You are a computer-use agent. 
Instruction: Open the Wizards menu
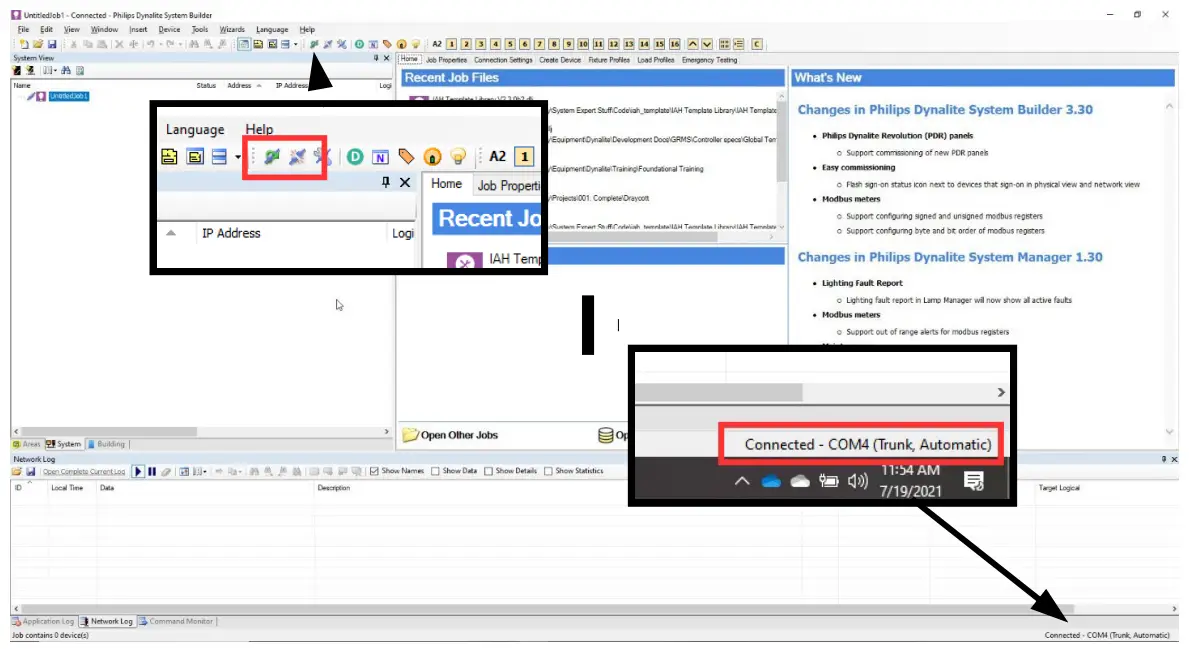coord(232,30)
